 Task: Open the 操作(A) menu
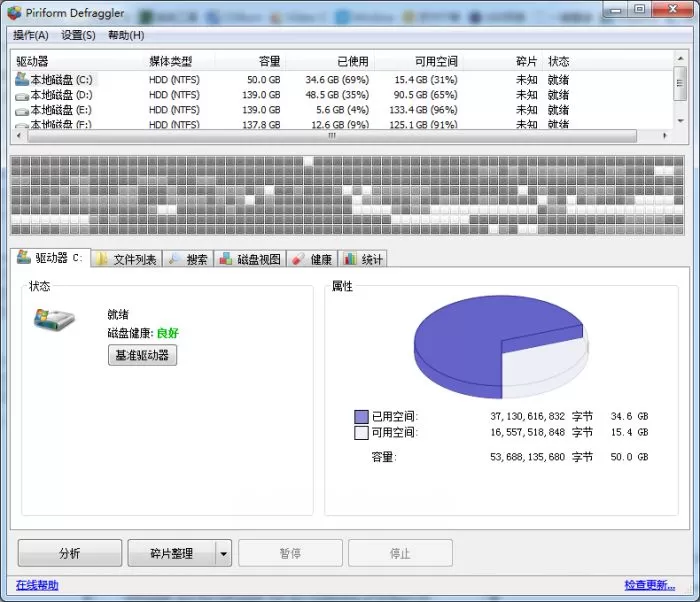tap(31, 35)
